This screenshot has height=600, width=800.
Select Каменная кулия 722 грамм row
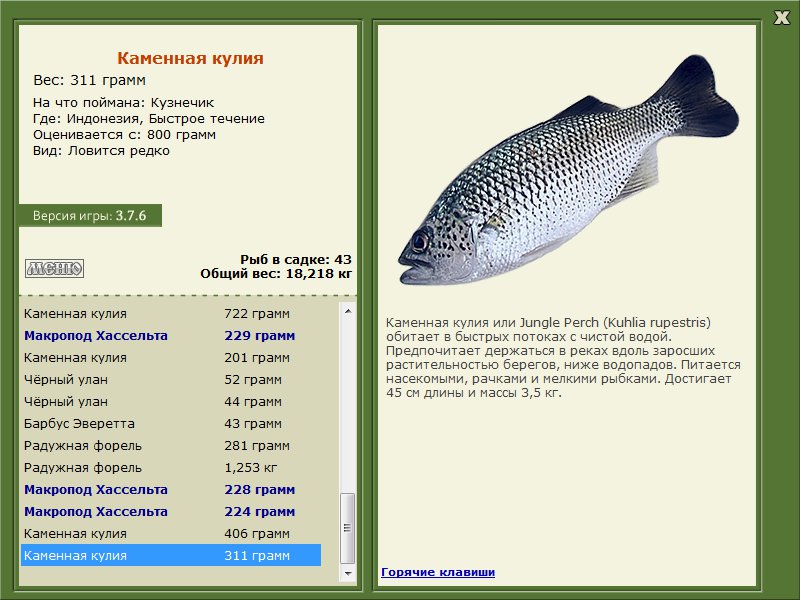(x=171, y=314)
